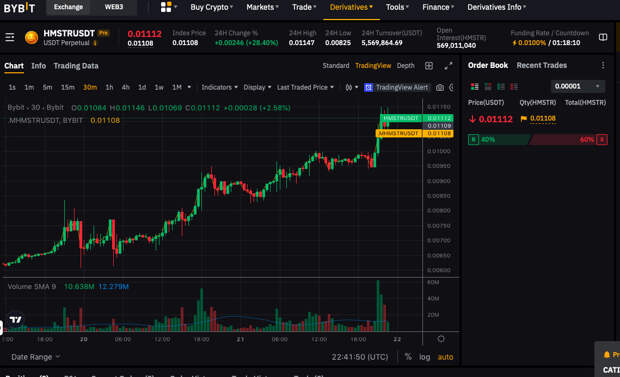Show buy and sell order book view
The image size is (620, 377).
pyautogui.click(x=474, y=86)
